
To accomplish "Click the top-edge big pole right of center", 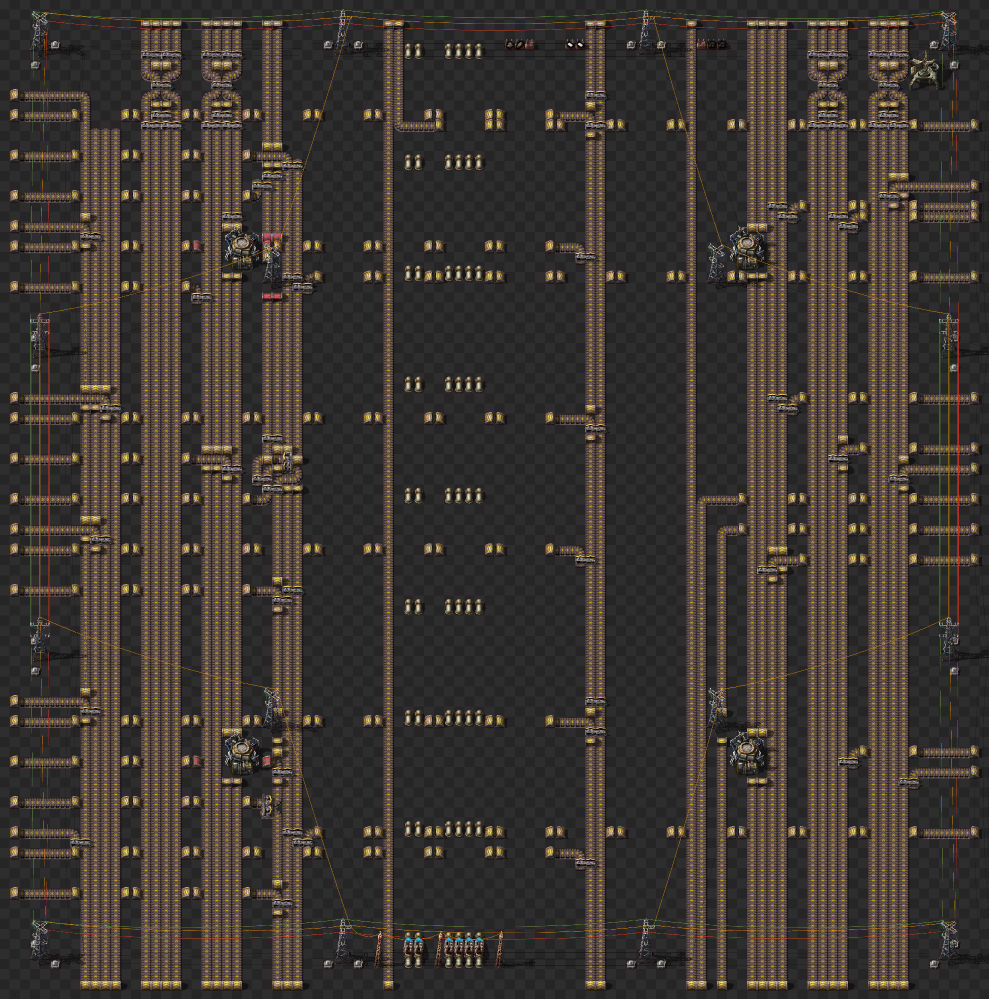I will (646, 29).
